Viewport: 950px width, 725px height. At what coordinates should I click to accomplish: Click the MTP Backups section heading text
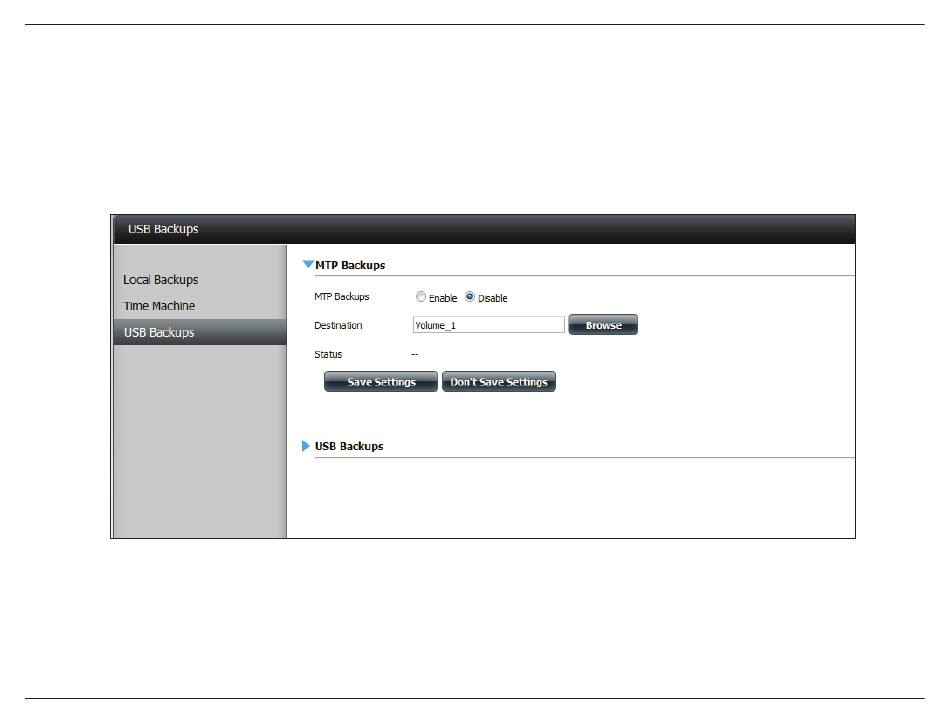tap(350, 265)
